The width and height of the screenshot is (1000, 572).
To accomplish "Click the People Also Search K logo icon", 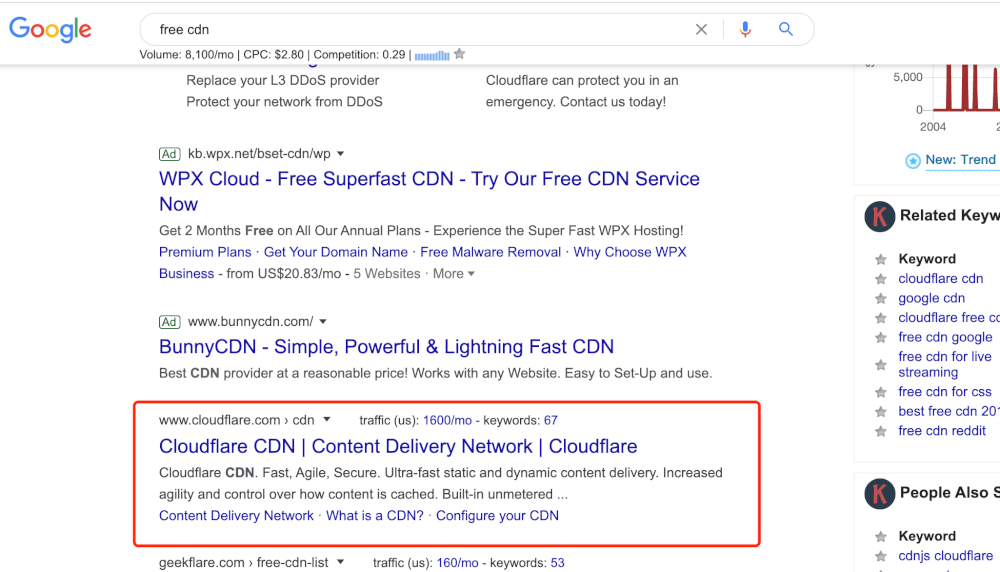I will 879,493.
